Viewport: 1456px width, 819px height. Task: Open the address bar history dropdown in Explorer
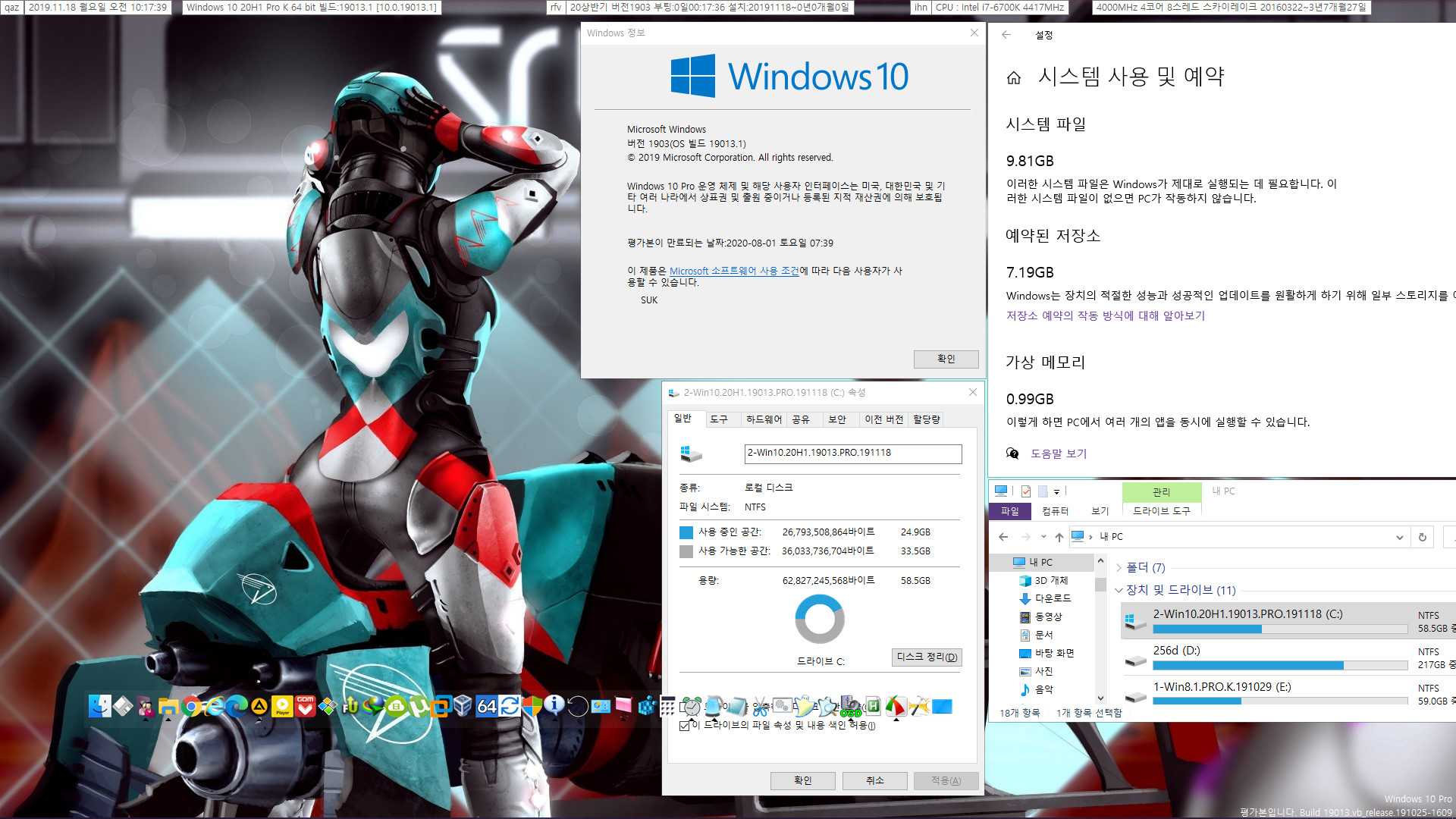point(1400,537)
